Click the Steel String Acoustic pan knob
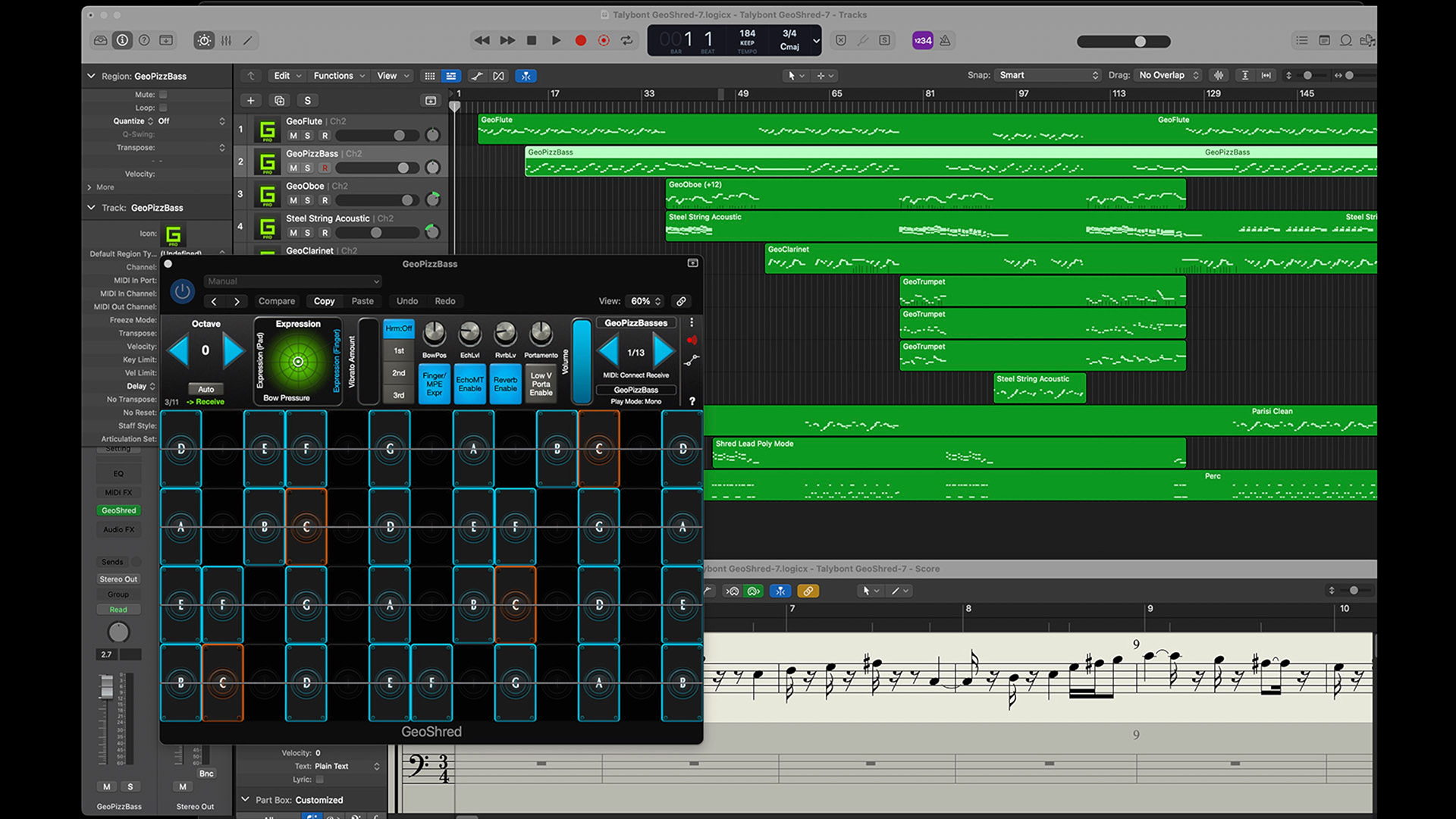The height and width of the screenshot is (819, 1456). click(x=432, y=231)
